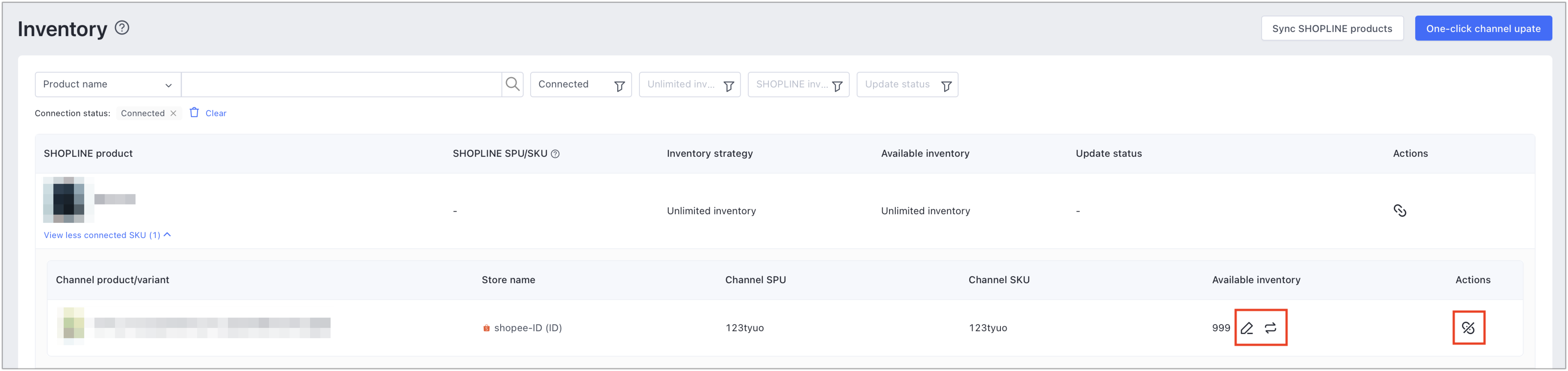Collapse the connected SKU list
Viewport: 1568px width, 371px height.
coord(107,235)
